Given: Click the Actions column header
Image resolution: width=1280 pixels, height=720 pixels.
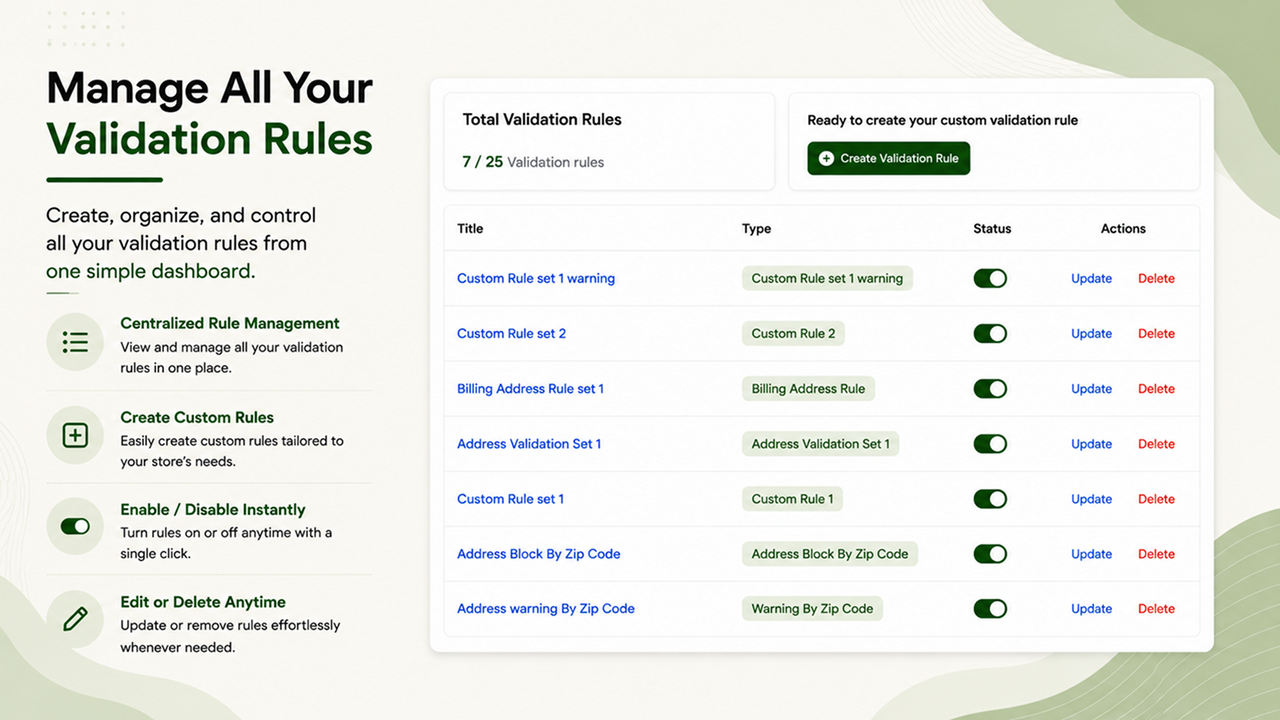Looking at the screenshot, I should pos(1123,228).
